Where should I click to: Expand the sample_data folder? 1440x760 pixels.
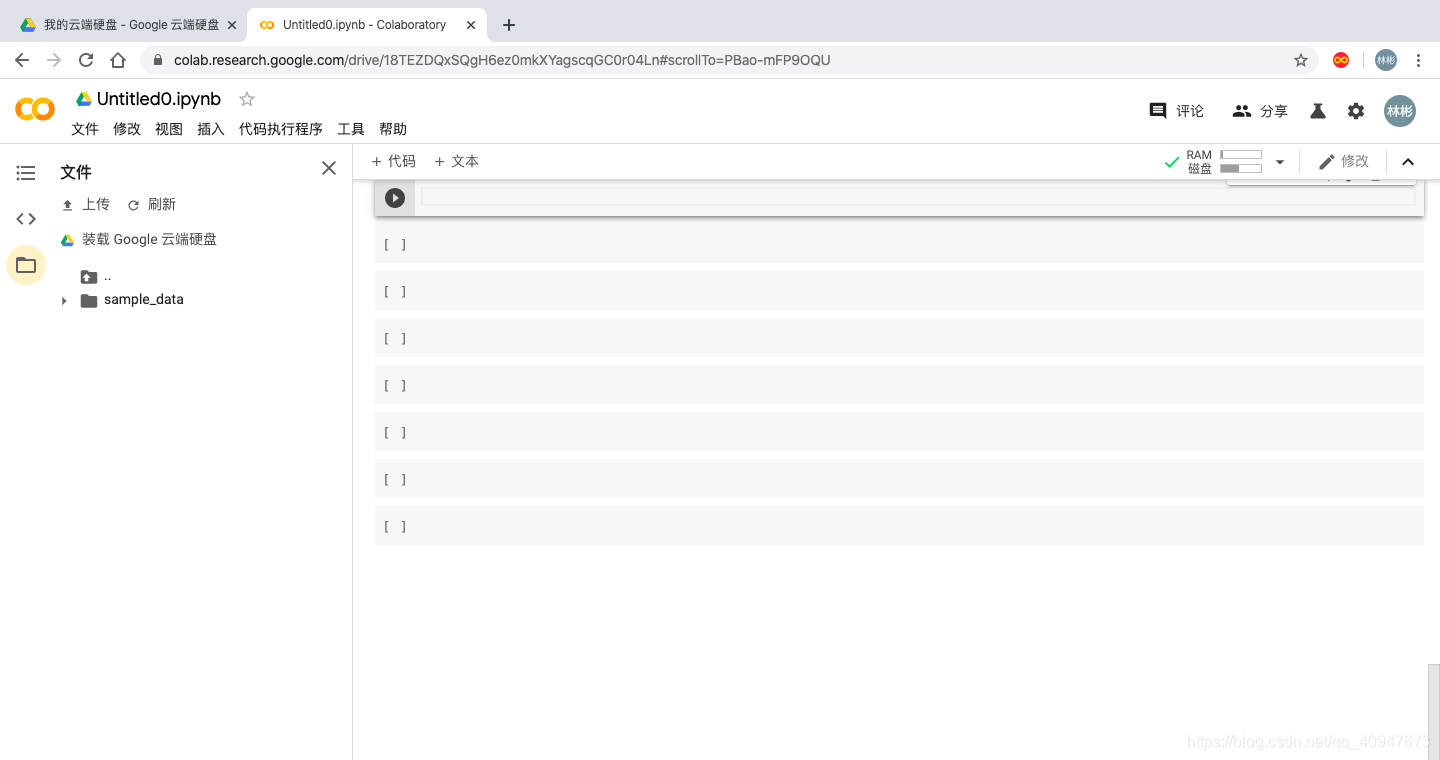[63, 299]
